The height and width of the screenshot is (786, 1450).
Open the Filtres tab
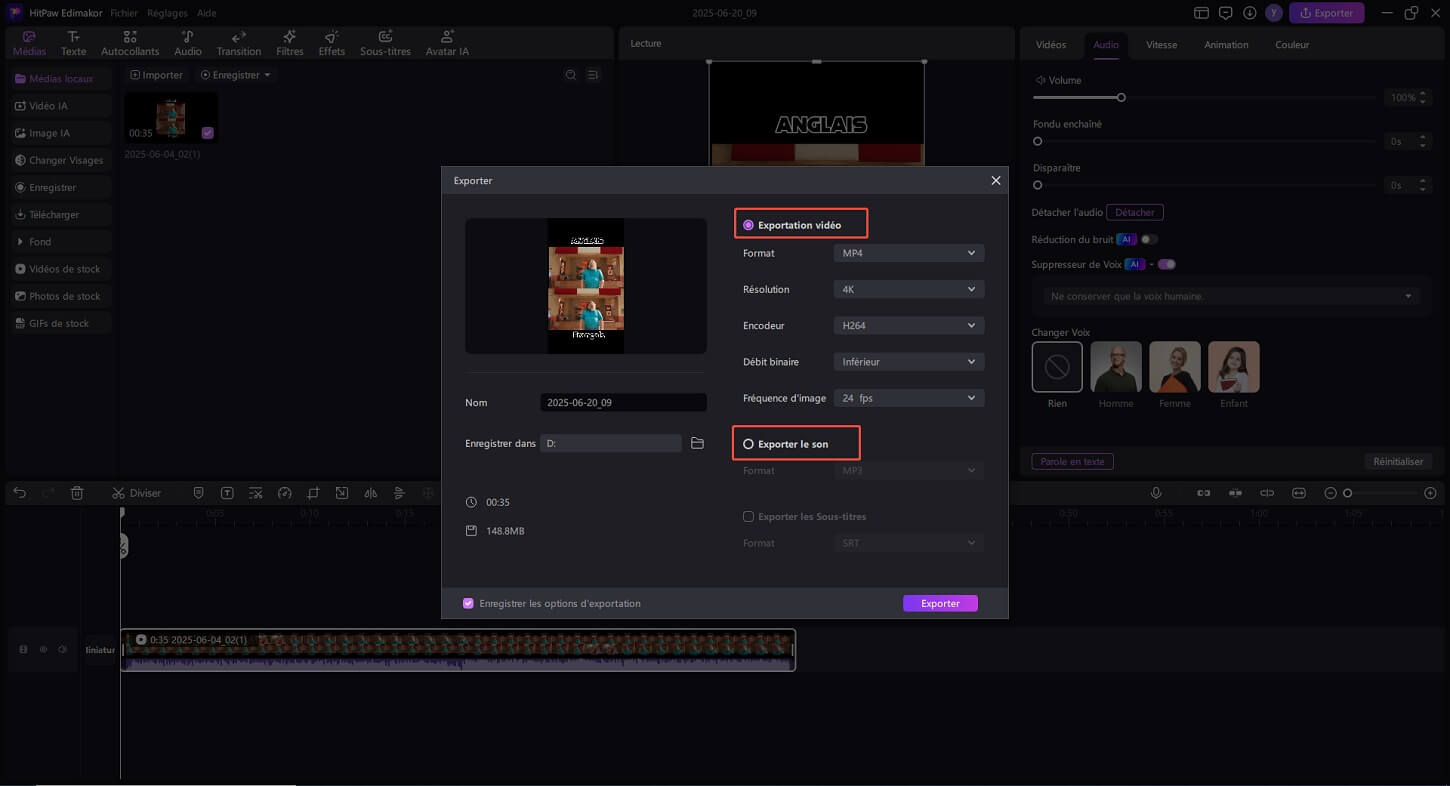point(290,43)
